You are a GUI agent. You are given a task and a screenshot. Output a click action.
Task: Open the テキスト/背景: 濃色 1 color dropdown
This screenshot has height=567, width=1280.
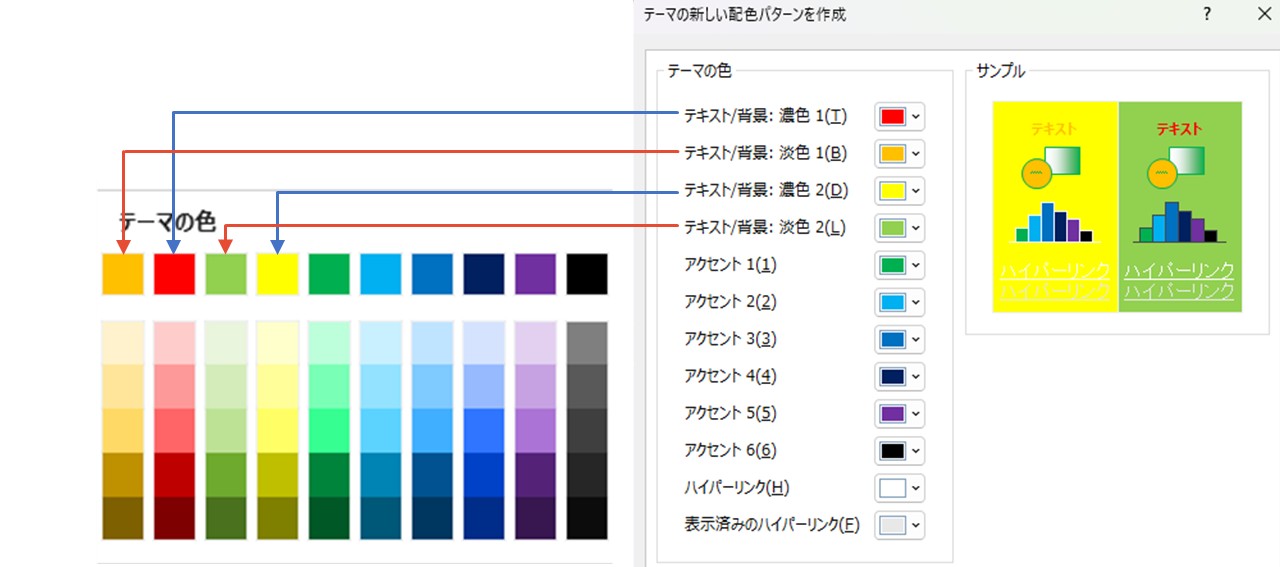899,117
